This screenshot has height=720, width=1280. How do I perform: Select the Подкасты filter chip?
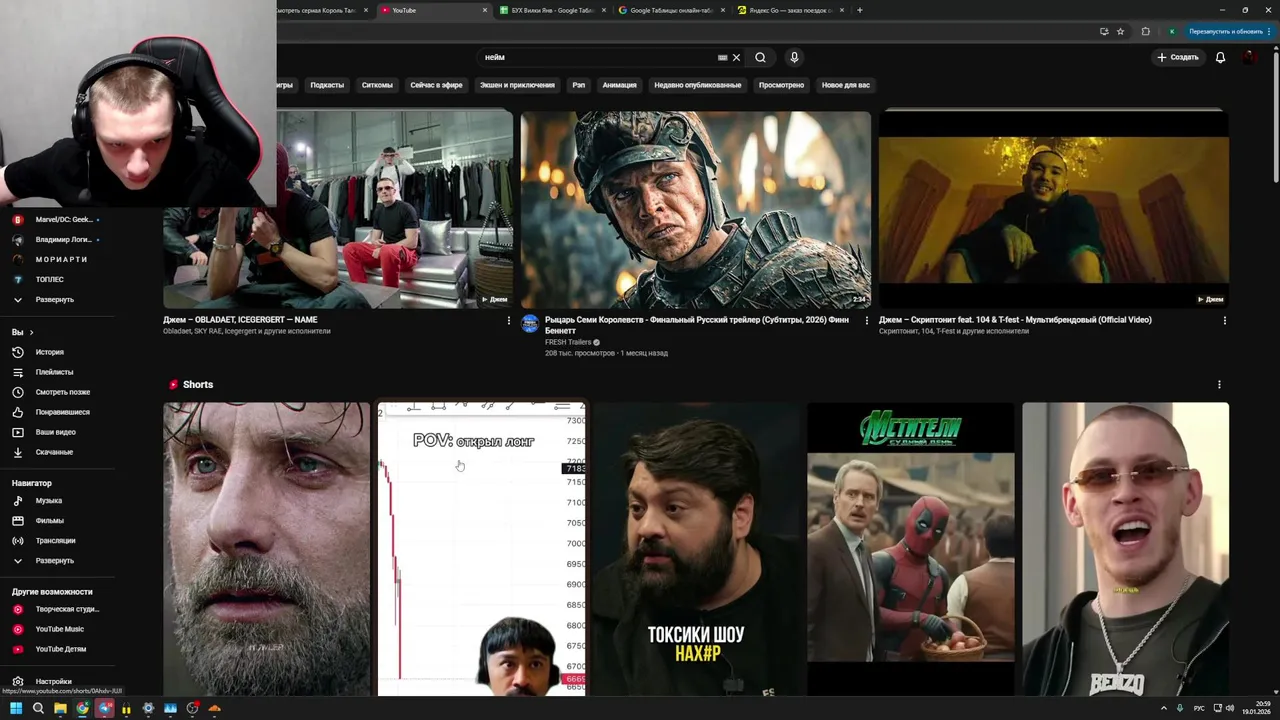pos(327,85)
